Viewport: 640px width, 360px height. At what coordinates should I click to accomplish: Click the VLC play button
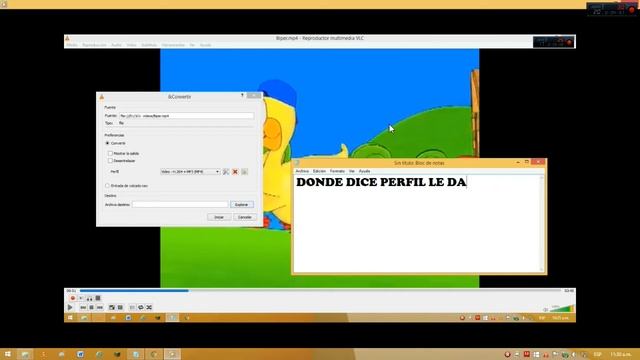(x=70, y=307)
